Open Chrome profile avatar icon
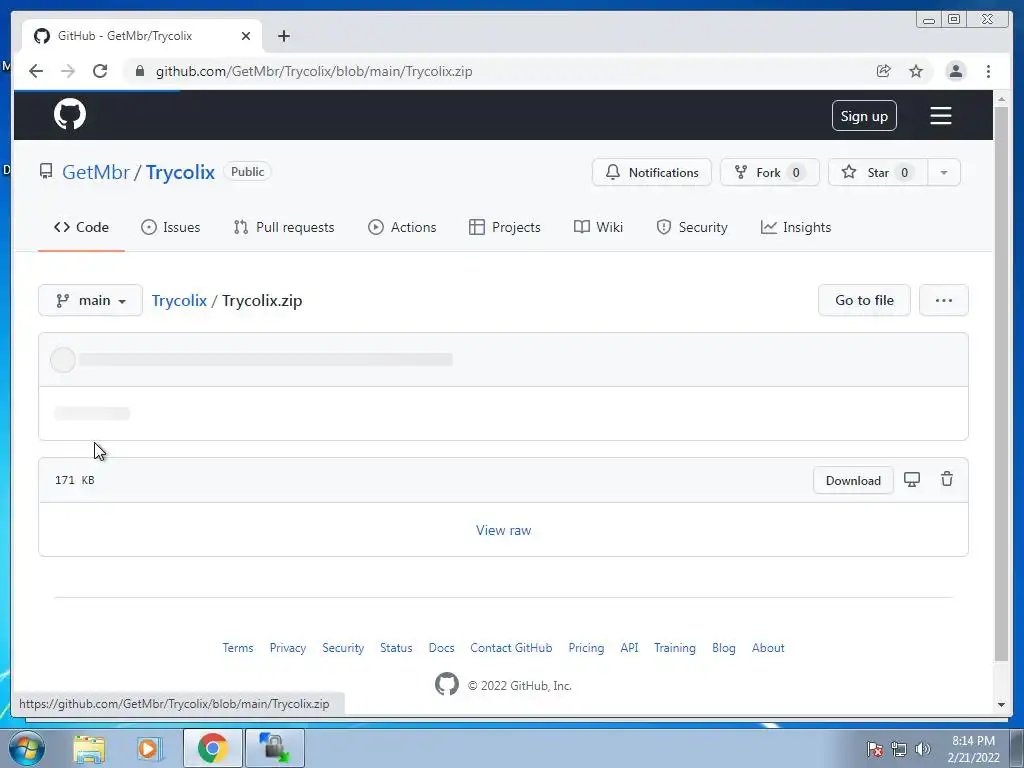 coord(955,71)
